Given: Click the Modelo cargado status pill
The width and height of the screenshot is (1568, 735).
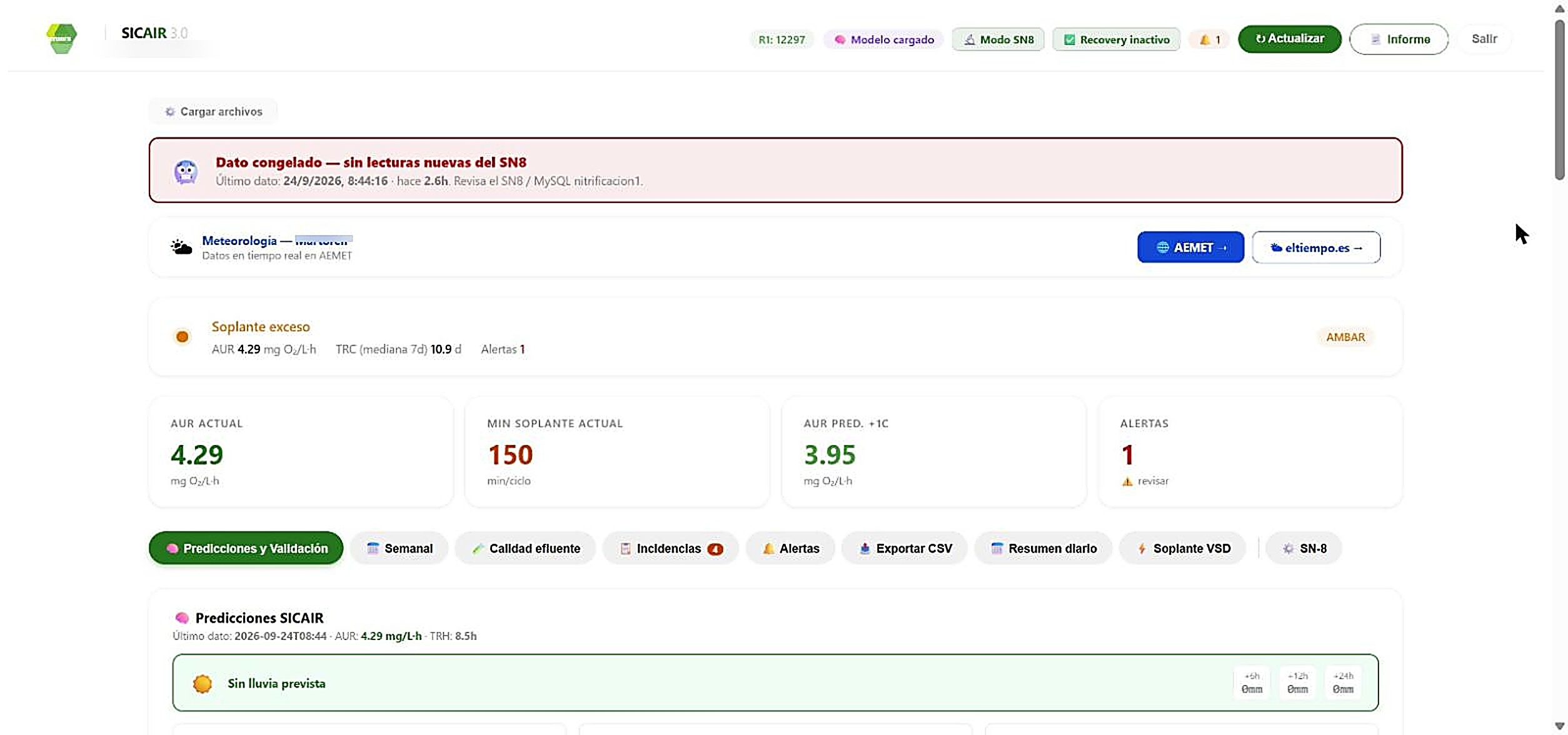Looking at the screenshot, I should 883,39.
